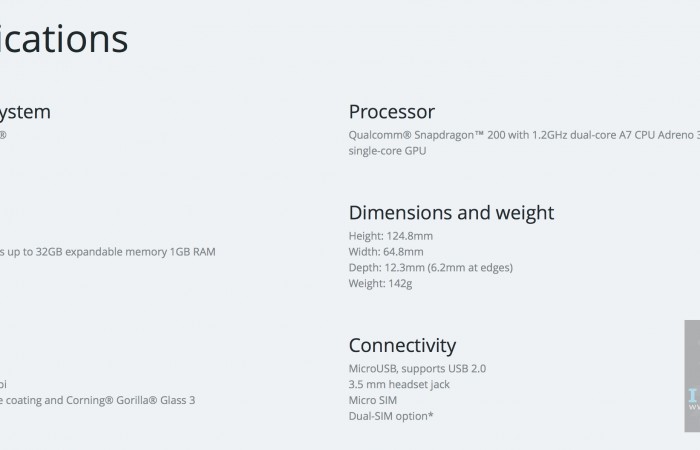
Task: Click the 'Dual-SIM option*' text
Action: (391, 416)
